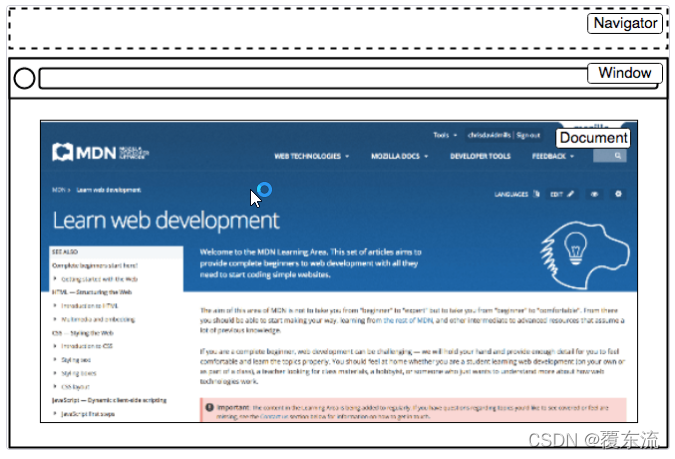This screenshot has height=459, width=675.
Task: Click 'HTML — Structuring the Web' heading
Action: coord(92,292)
